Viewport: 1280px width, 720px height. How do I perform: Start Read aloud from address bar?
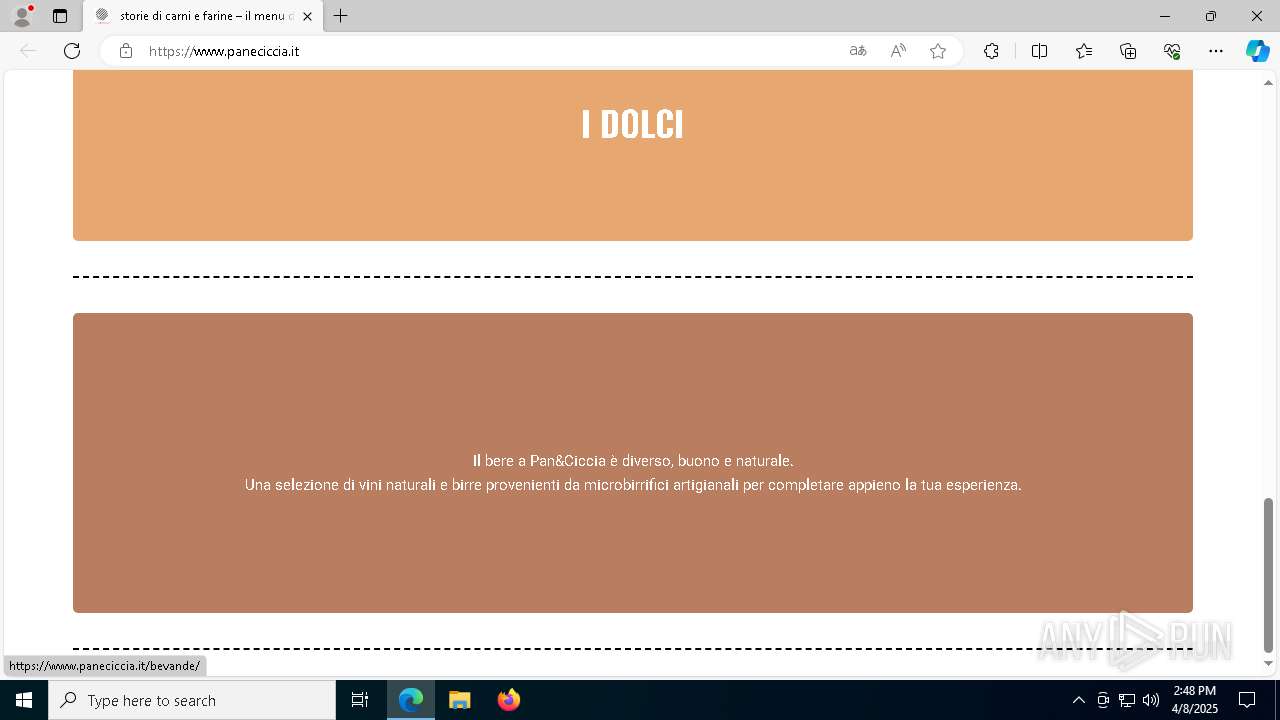pyautogui.click(x=898, y=51)
